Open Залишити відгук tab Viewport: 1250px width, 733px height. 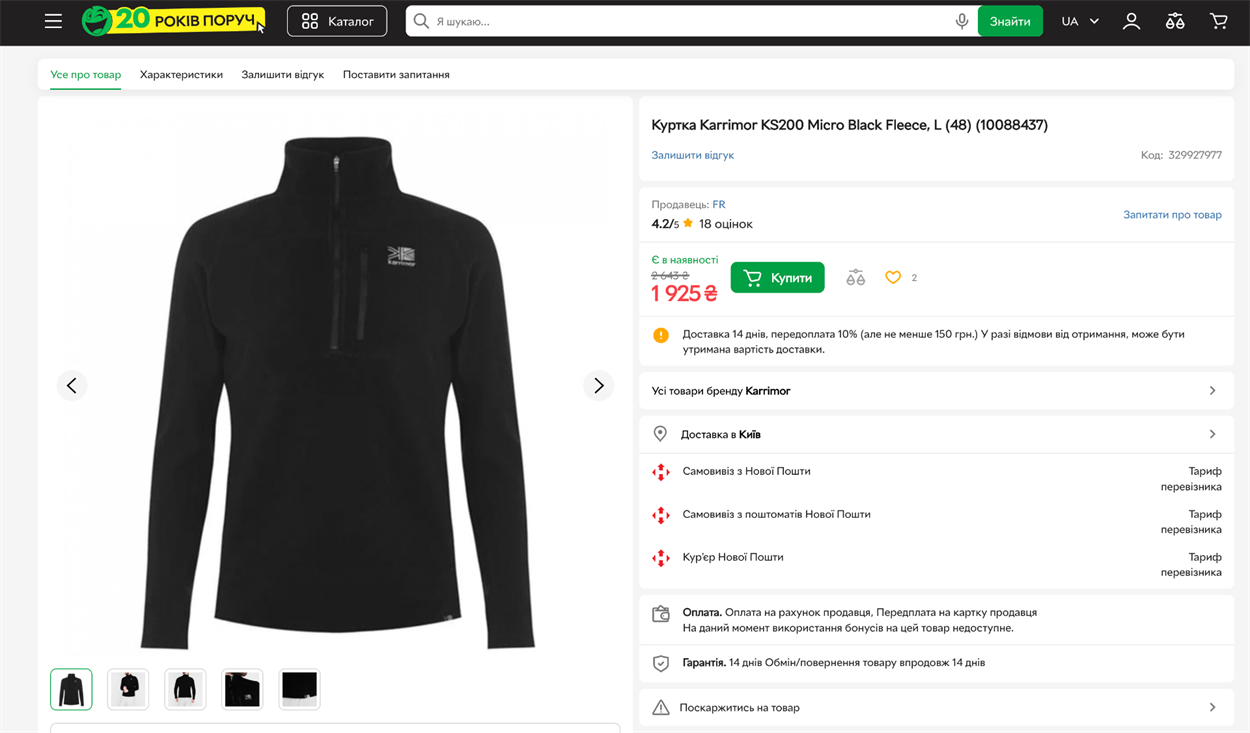click(283, 75)
